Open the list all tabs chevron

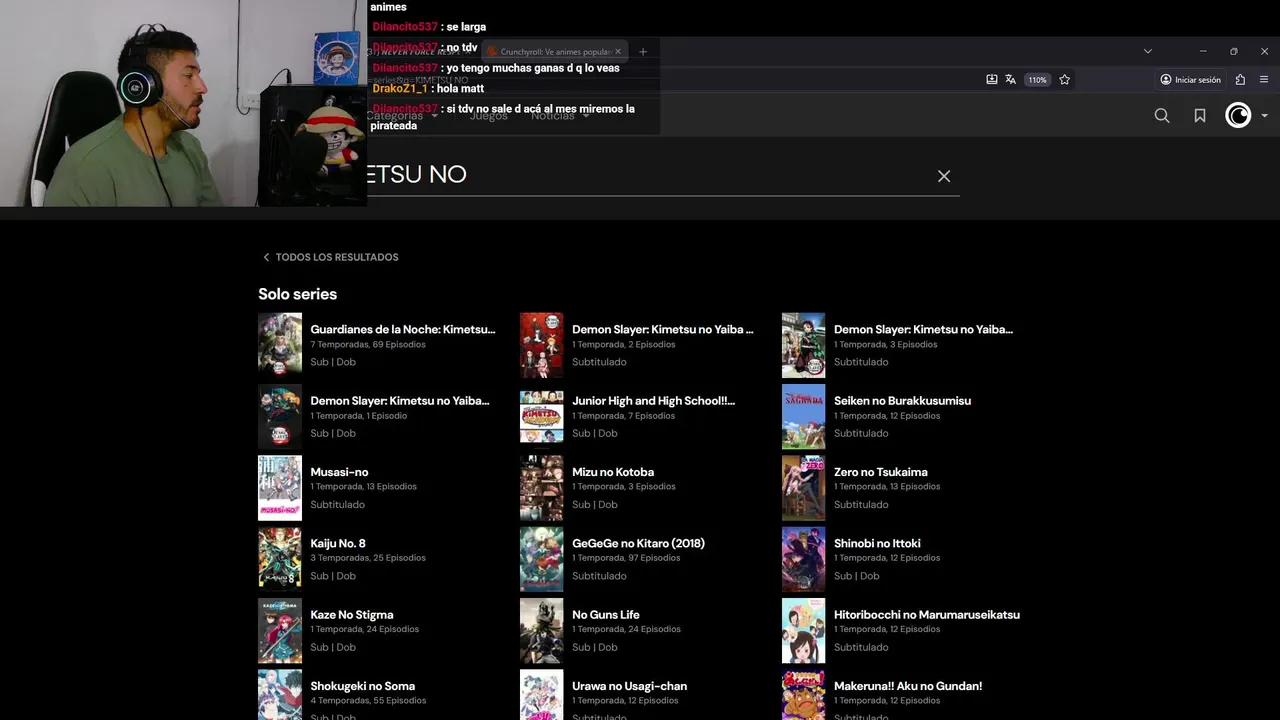pos(1148,51)
